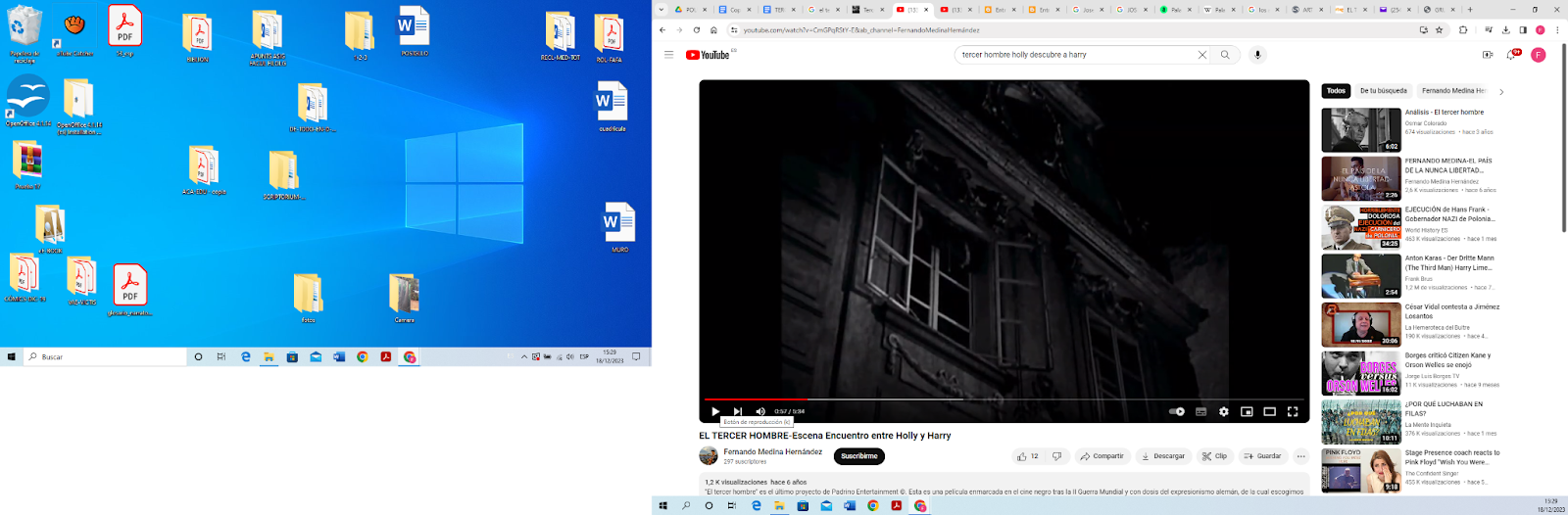Screen dimensions: 1568x515
Task: Toggle autoplay switch in video player
Action: (x=1177, y=411)
